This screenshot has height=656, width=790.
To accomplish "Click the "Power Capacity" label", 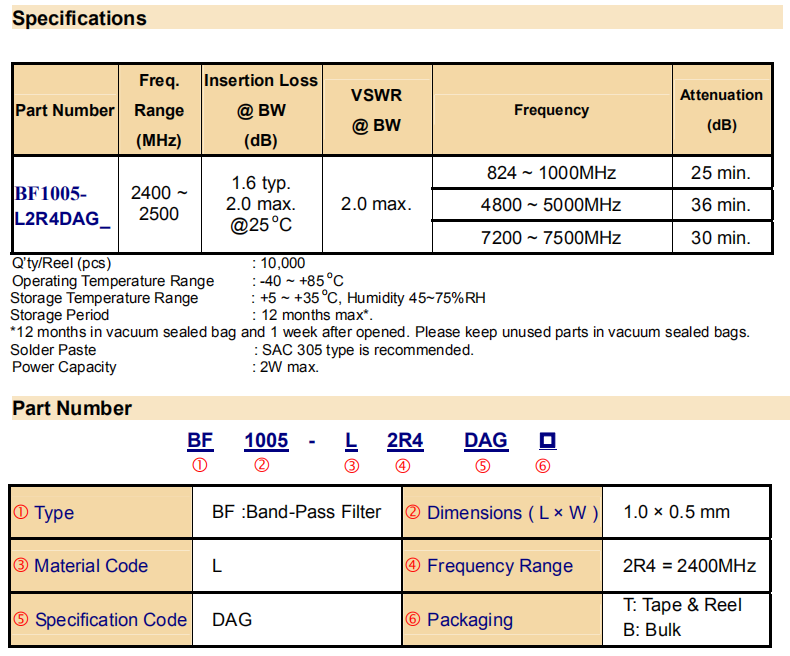I will pos(64,367).
